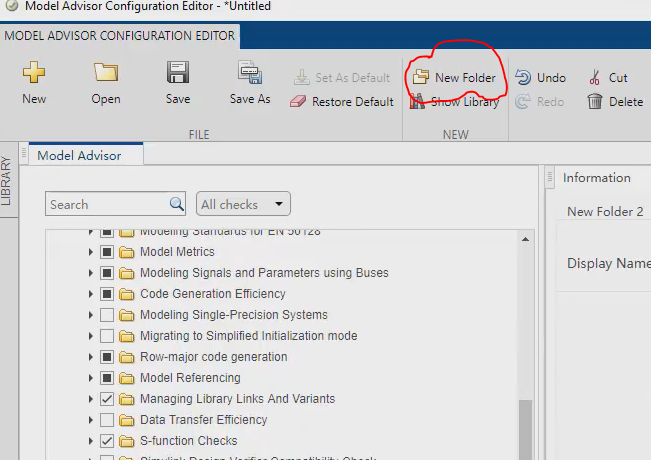Toggle the Model Metrics checkbox
Image resolution: width=651 pixels, height=460 pixels.
coord(107,252)
